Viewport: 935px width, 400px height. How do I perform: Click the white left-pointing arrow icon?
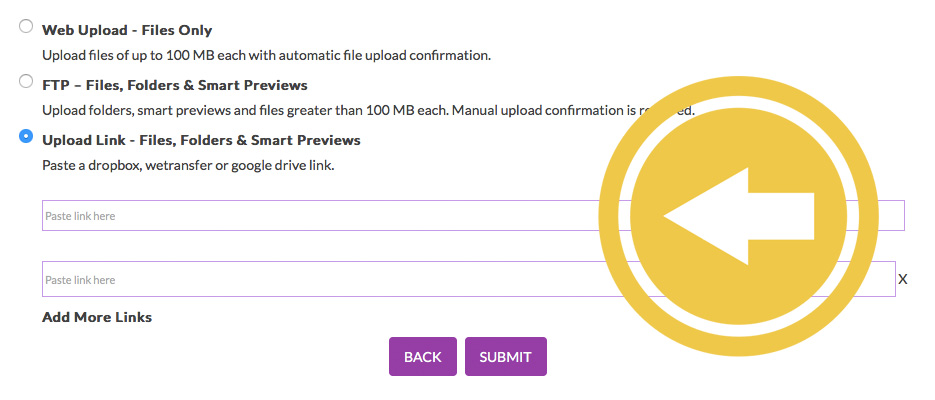(x=738, y=216)
